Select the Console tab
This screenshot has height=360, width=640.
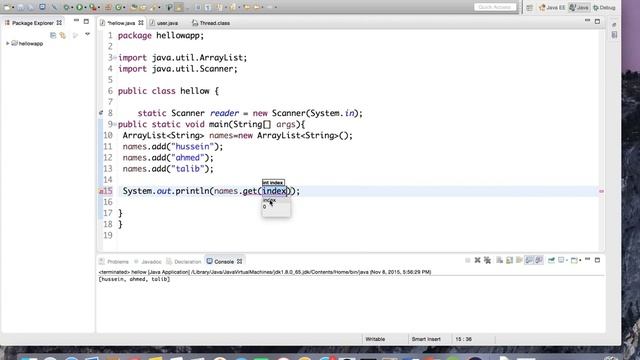[x=224, y=262]
